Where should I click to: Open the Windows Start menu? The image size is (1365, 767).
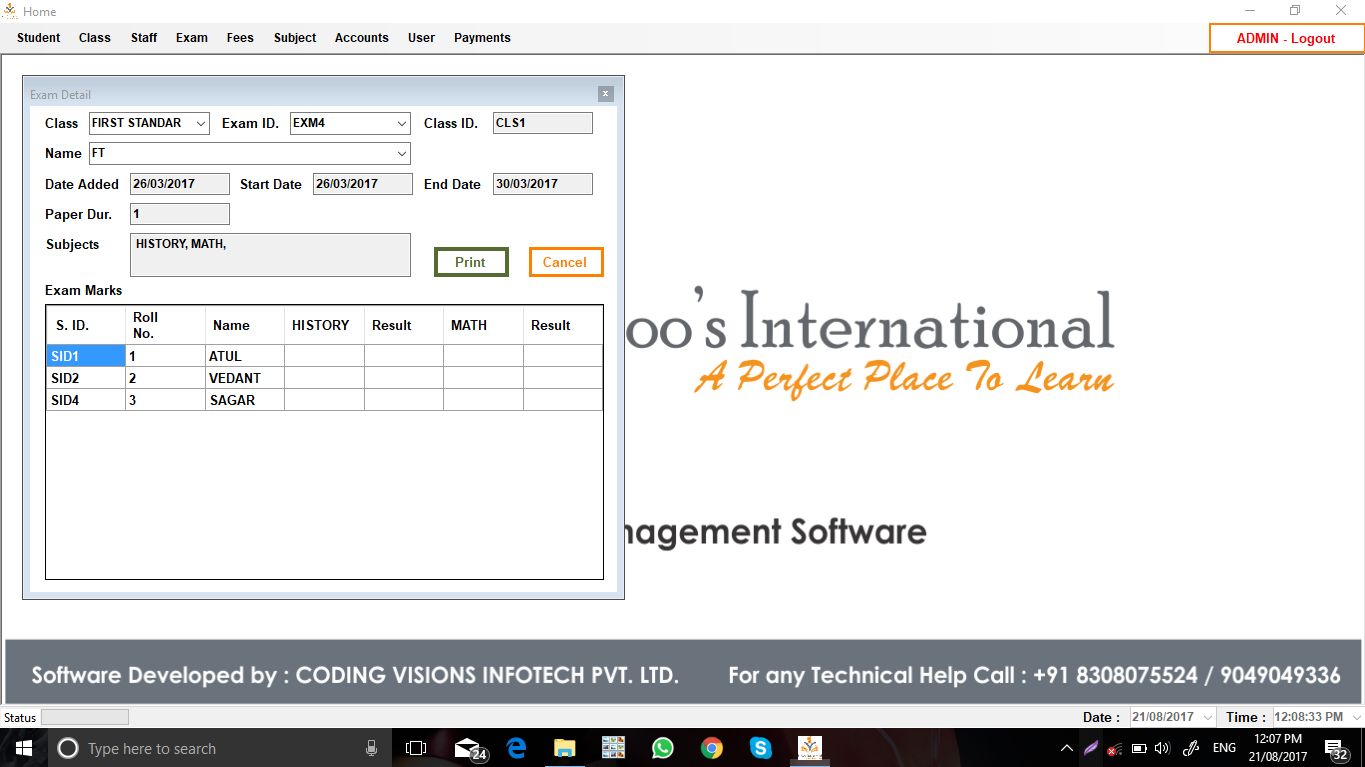pos(23,748)
